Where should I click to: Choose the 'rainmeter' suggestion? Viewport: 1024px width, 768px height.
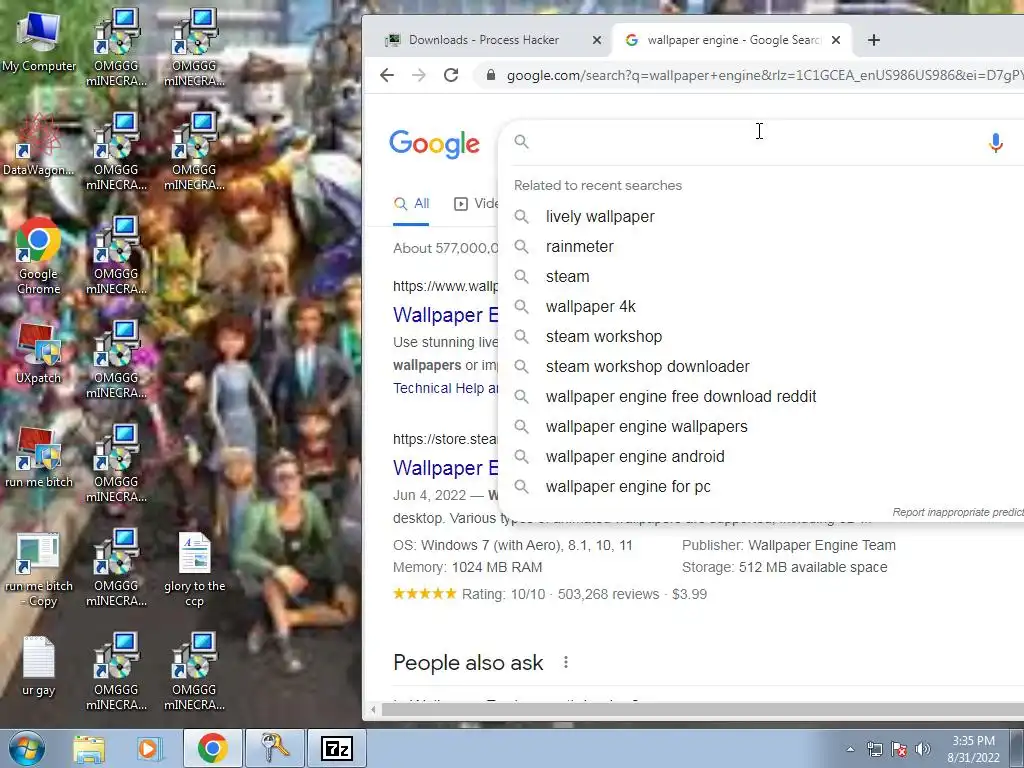579,247
